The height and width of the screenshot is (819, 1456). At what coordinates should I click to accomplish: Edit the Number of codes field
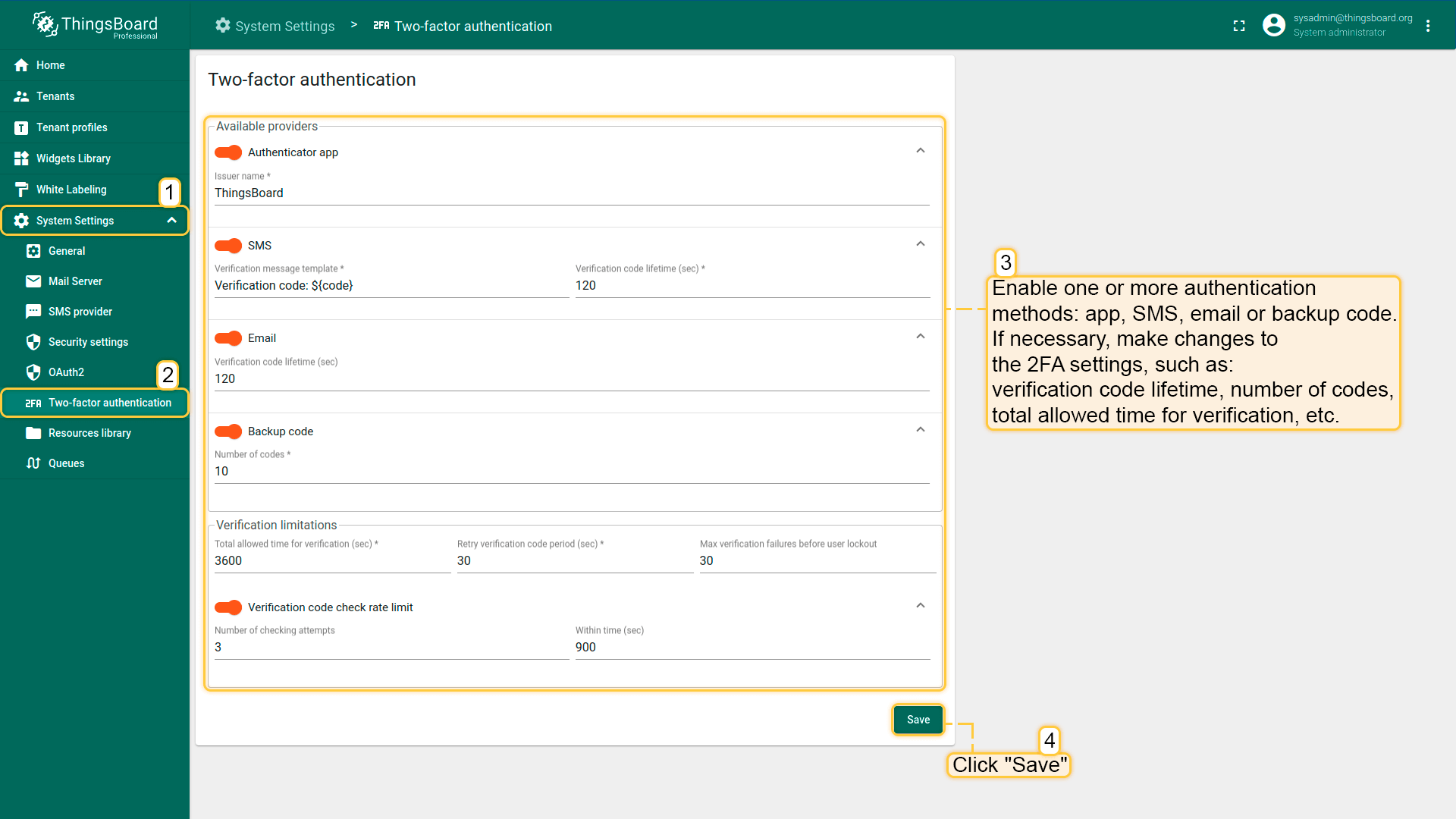572,472
